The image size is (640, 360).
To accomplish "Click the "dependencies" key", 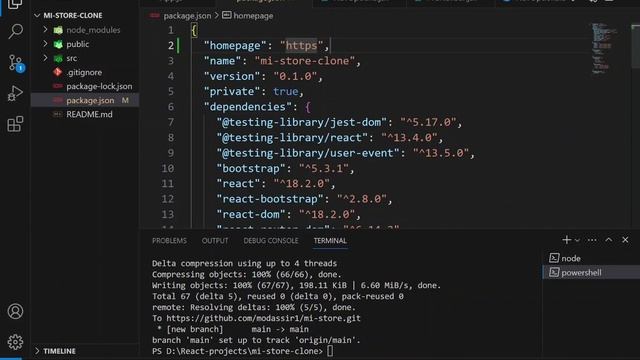I will [251, 107].
